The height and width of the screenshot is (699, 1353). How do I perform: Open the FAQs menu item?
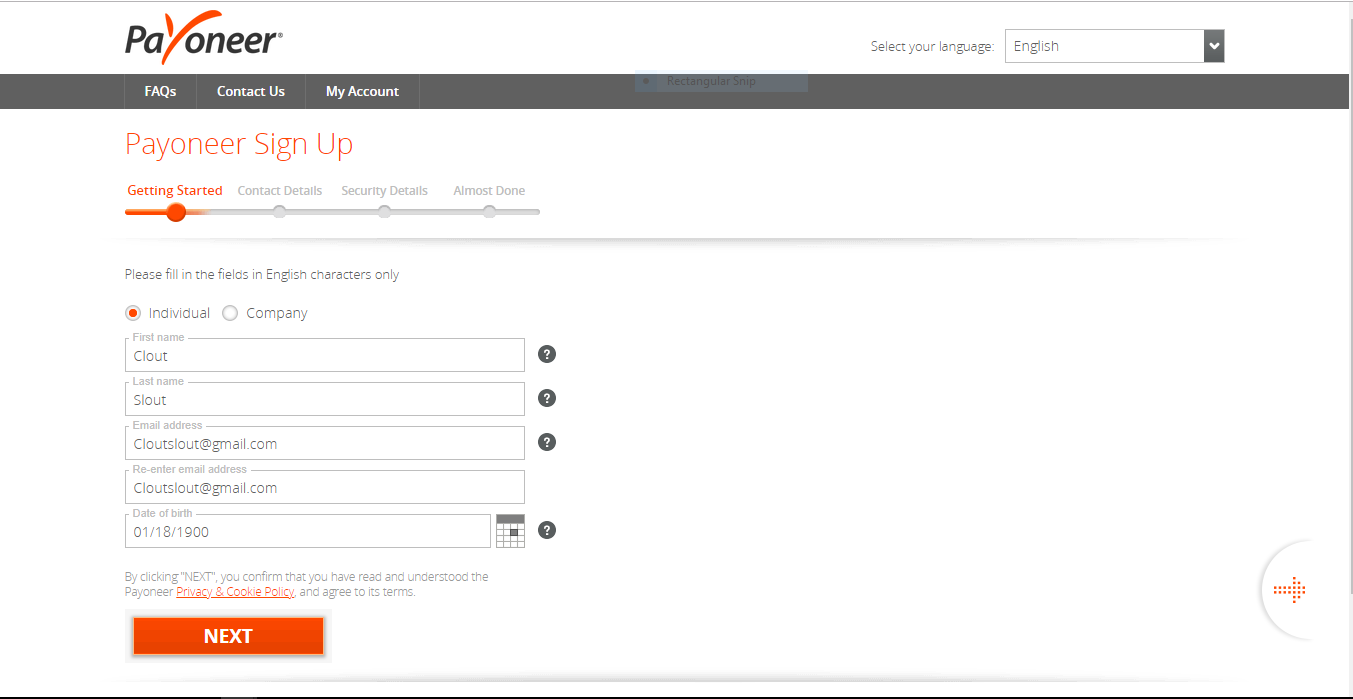(x=160, y=91)
